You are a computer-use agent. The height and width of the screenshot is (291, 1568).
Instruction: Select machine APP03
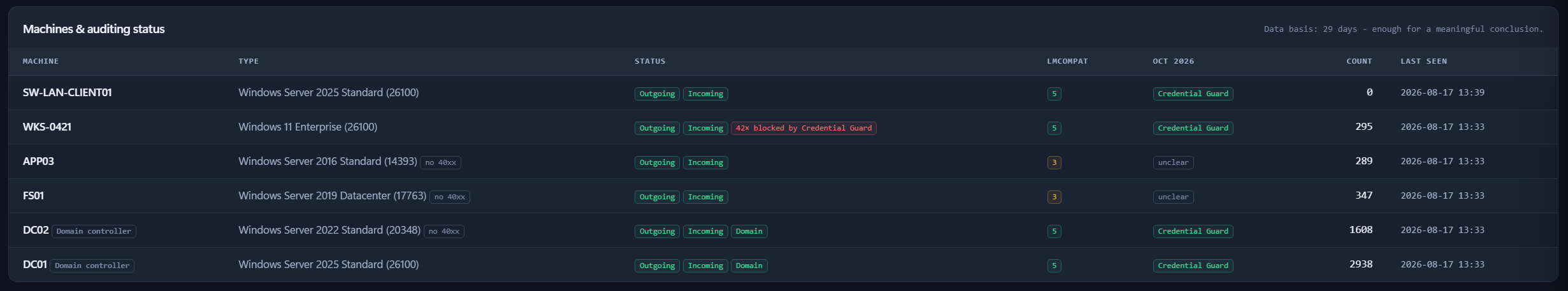pos(38,161)
